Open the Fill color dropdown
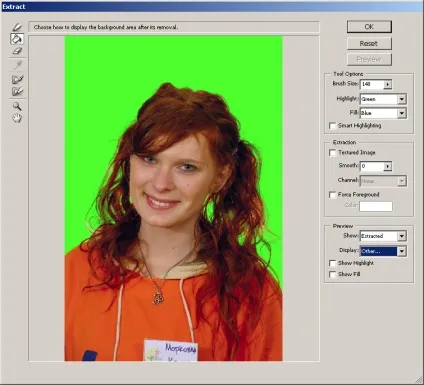 click(x=402, y=113)
